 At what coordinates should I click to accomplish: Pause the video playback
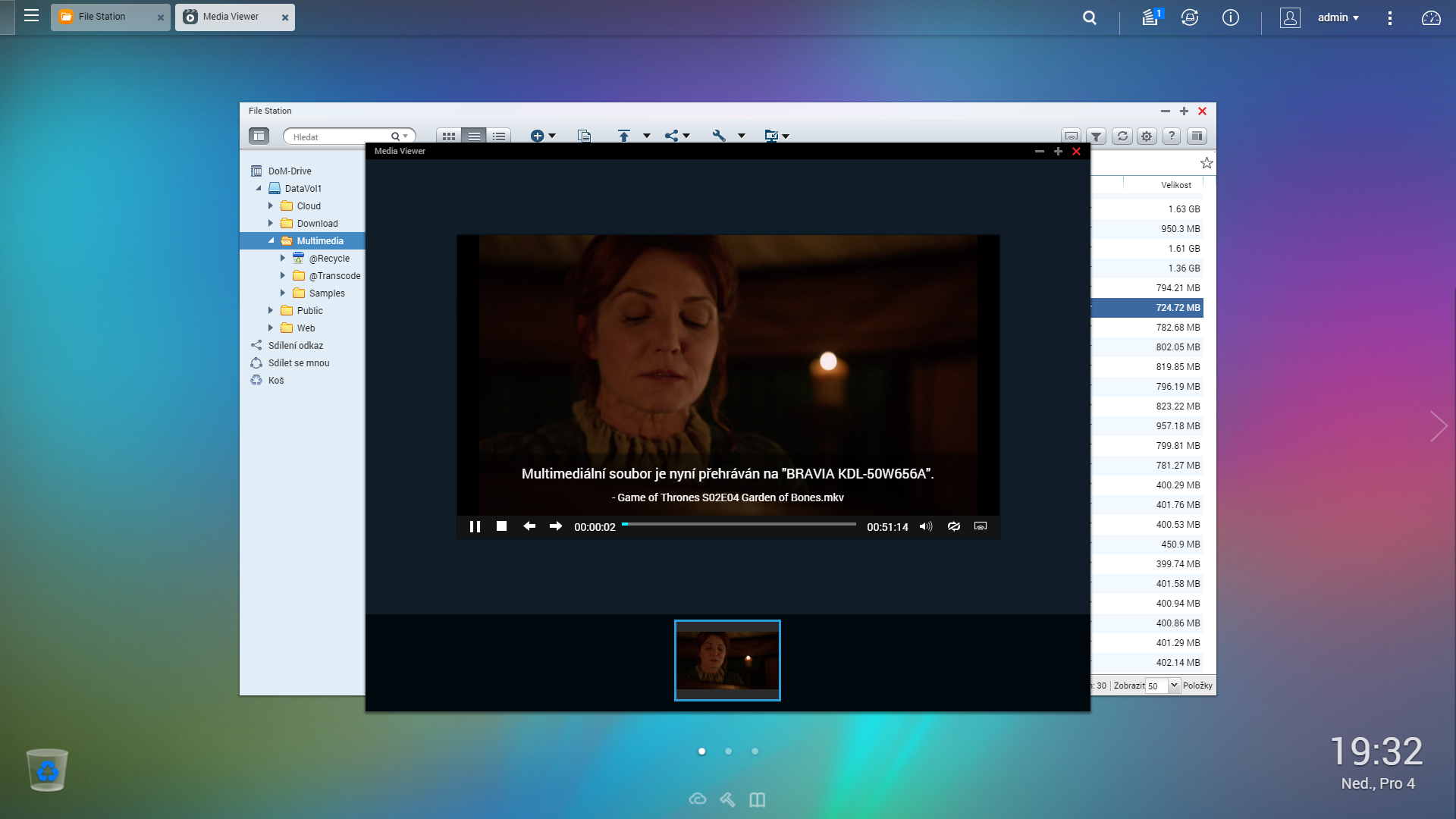475,526
